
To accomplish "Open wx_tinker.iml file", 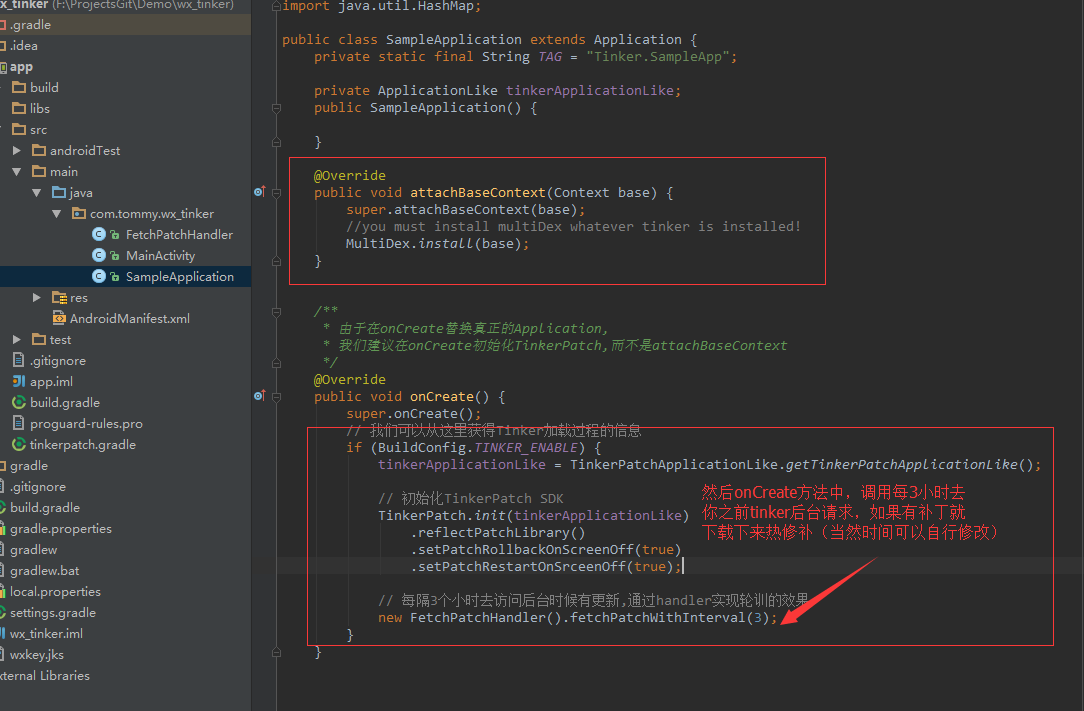I will pos(46,634).
